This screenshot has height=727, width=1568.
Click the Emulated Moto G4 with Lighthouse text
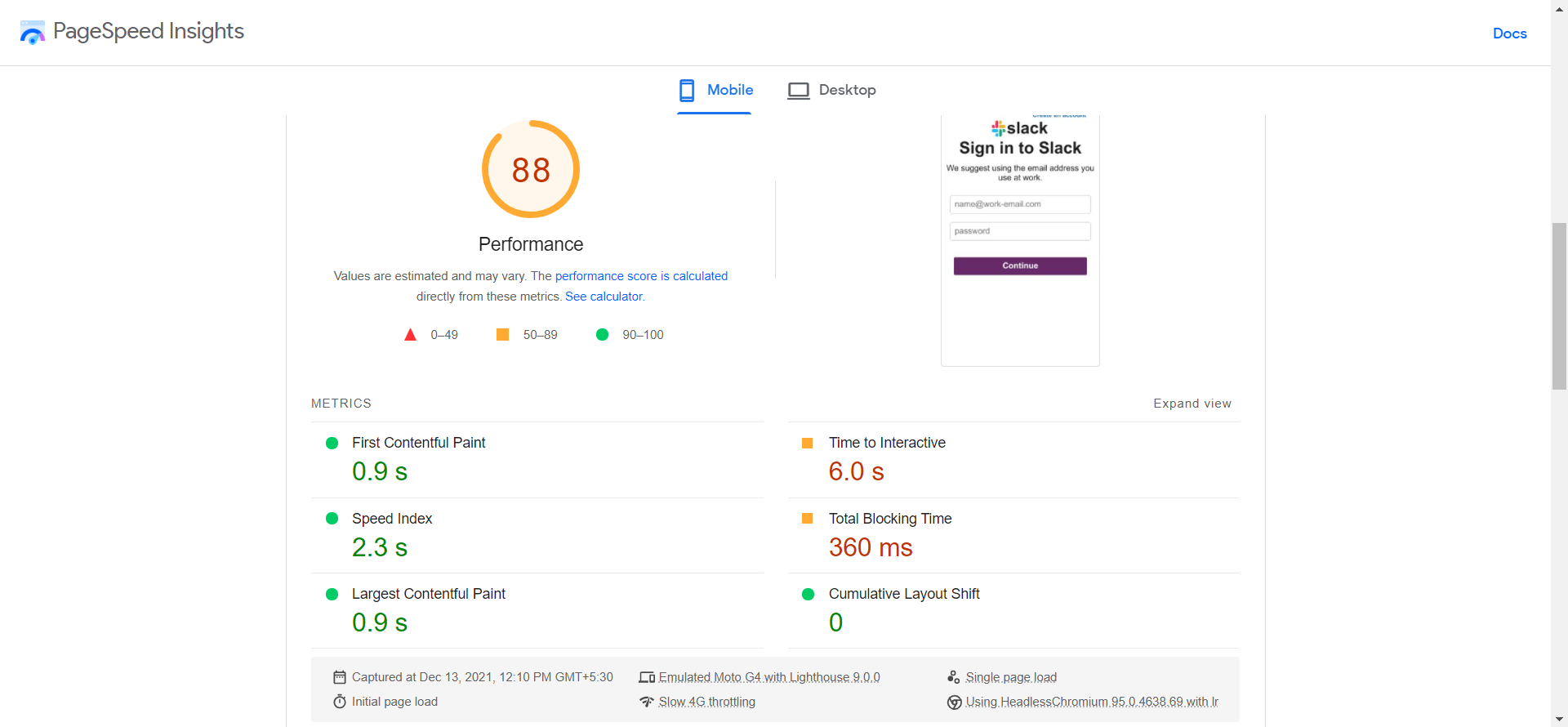pos(769,677)
